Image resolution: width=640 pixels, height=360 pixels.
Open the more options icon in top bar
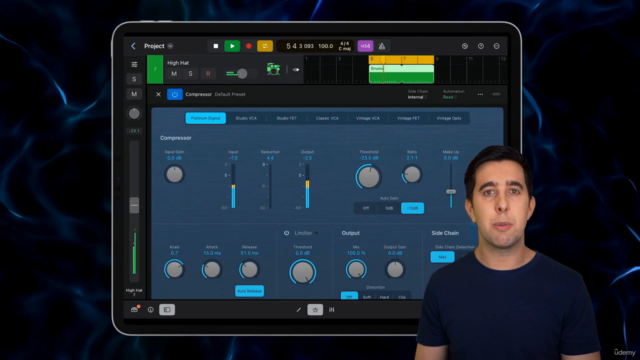click(497, 46)
